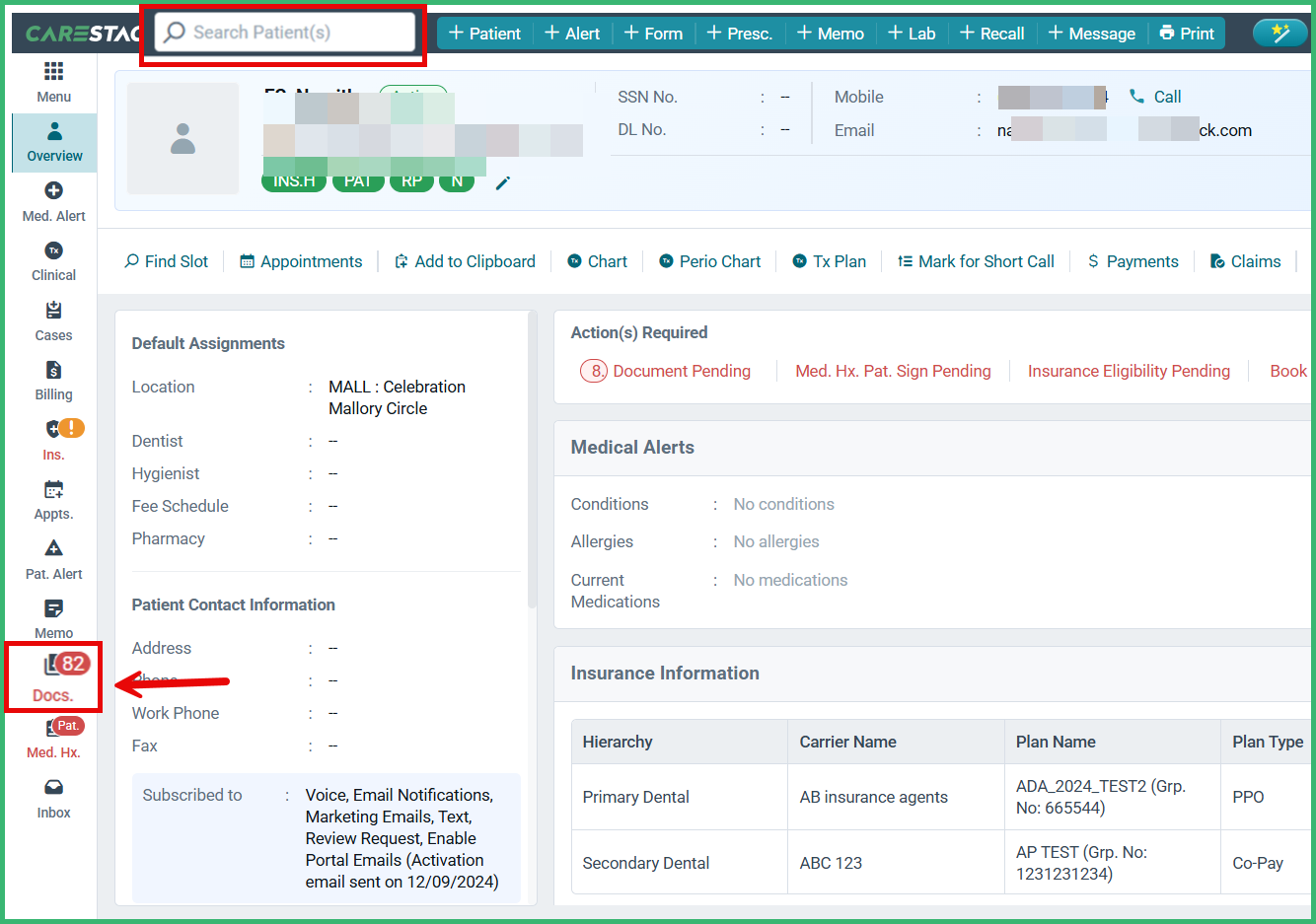Open the Pat. Med. Hx. sidebar section
The height and width of the screenshot is (924, 1316).
pyautogui.click(x=53, y=737)
